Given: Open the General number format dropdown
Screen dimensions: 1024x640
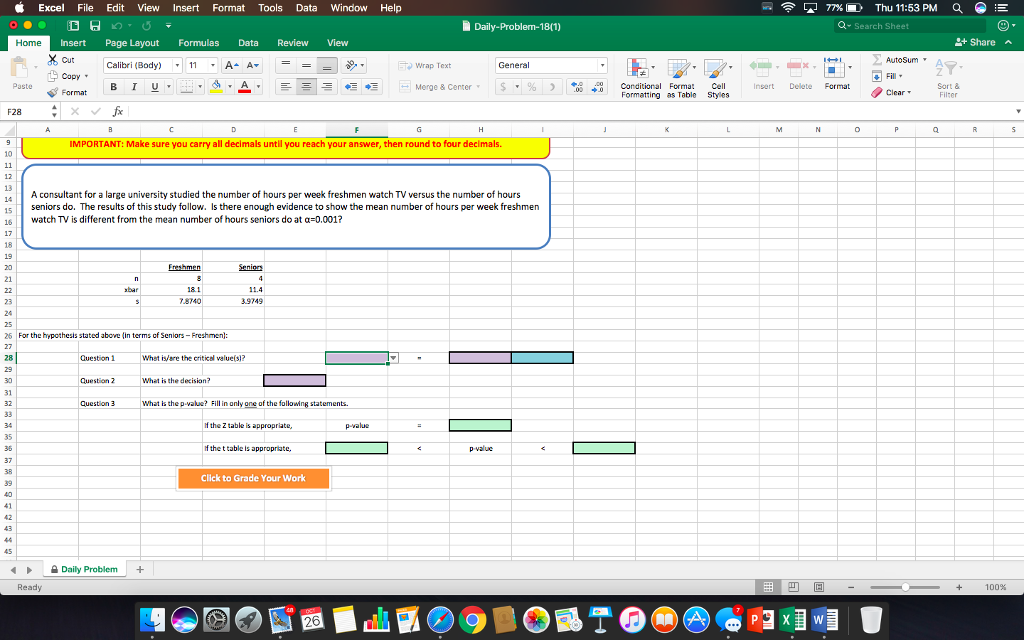Looking at the screenshot, I should (x=600, y=65).
